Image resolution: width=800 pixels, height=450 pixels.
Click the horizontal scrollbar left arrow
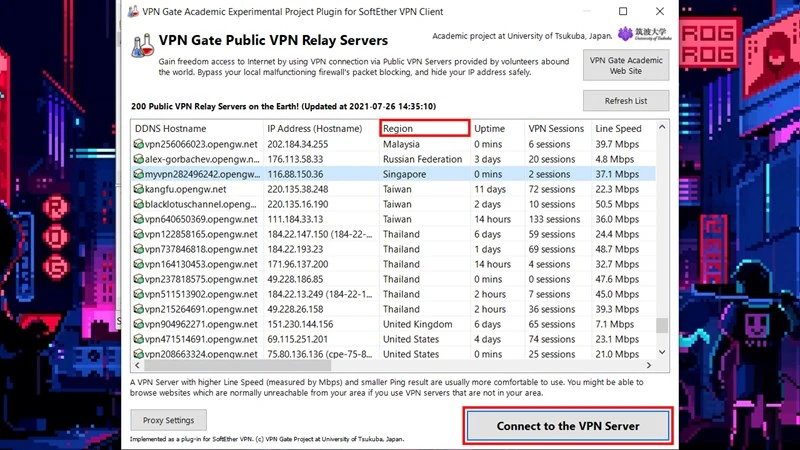click(137, 365)
